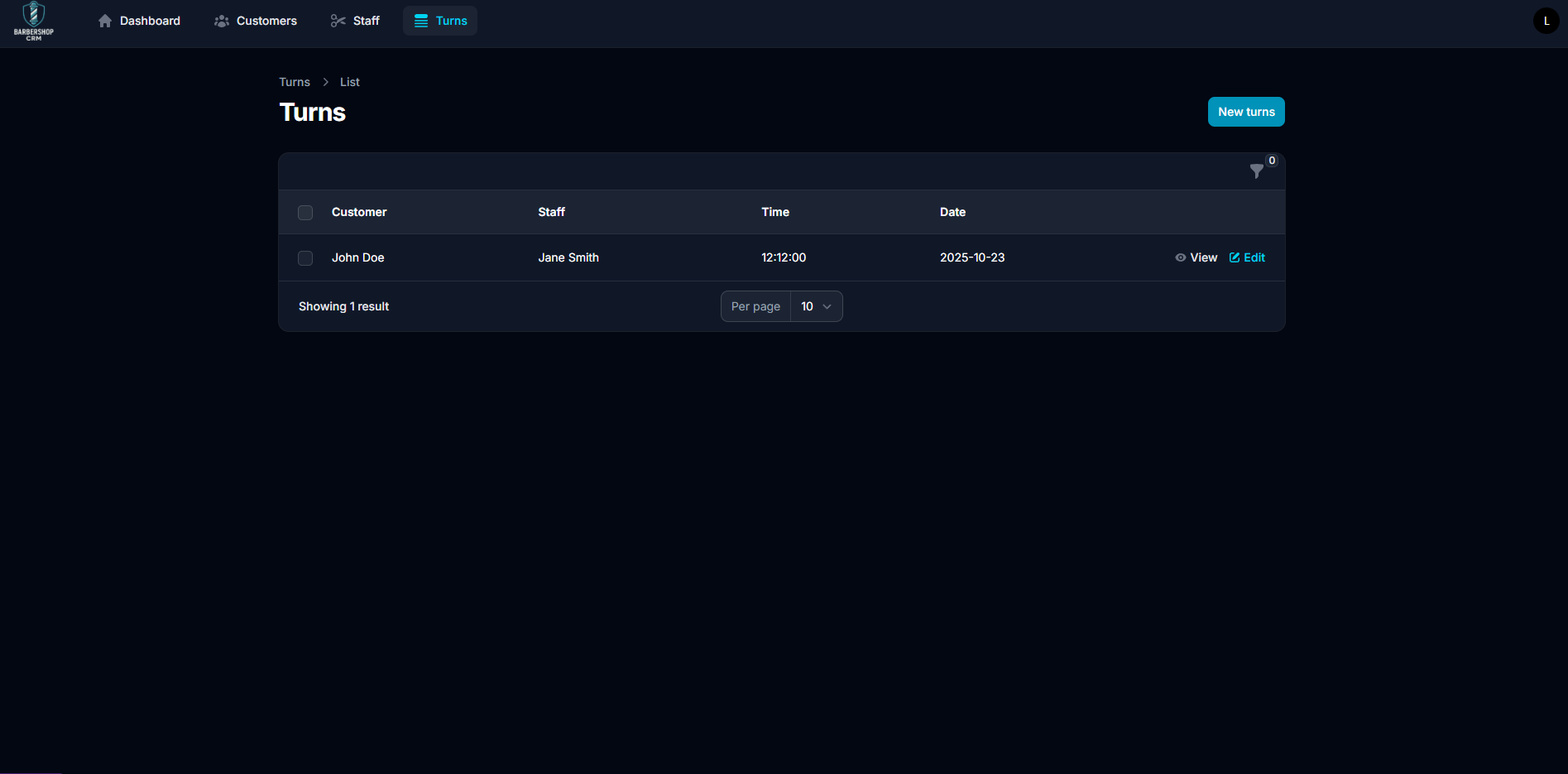
Task: Click the Customers group icon
Action: coord(222,21)
